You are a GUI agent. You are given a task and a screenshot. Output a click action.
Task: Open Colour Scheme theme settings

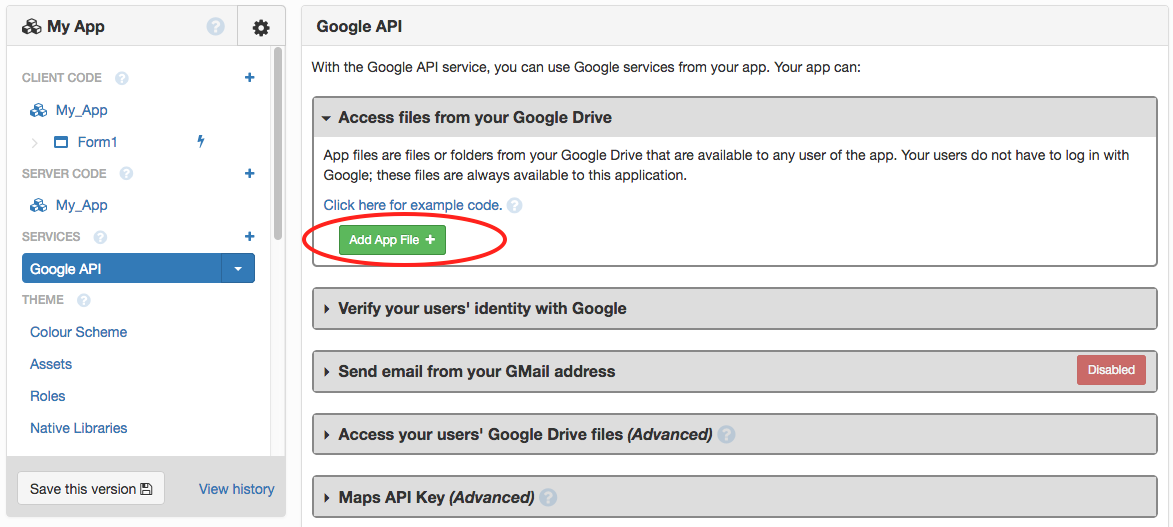tap(79, 332)
